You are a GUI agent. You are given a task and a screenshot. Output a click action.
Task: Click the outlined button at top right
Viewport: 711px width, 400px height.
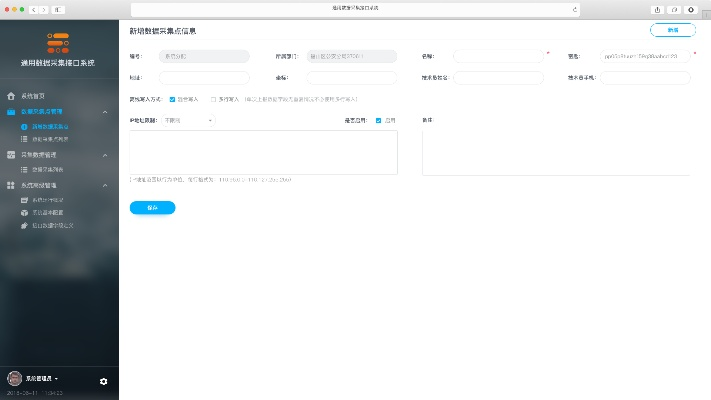(x=672, y=30)
